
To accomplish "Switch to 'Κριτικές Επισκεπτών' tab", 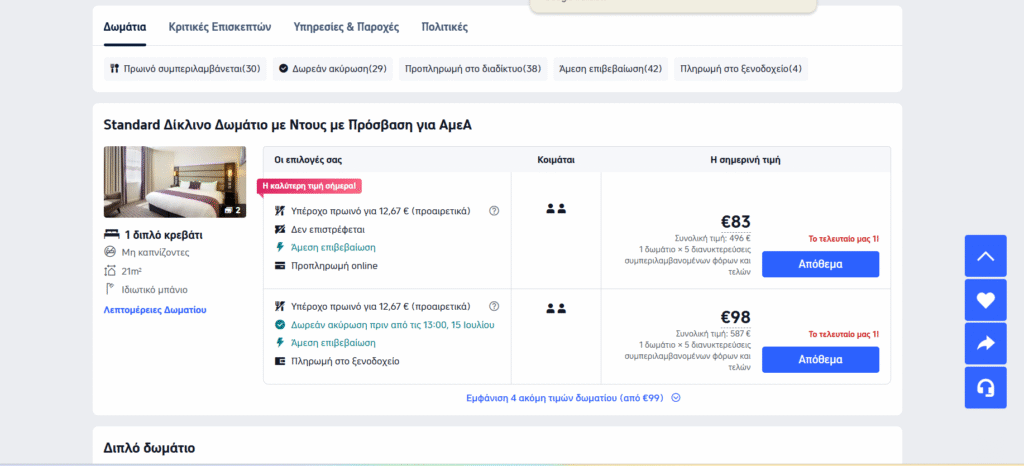I will click(x=219, y=27).
